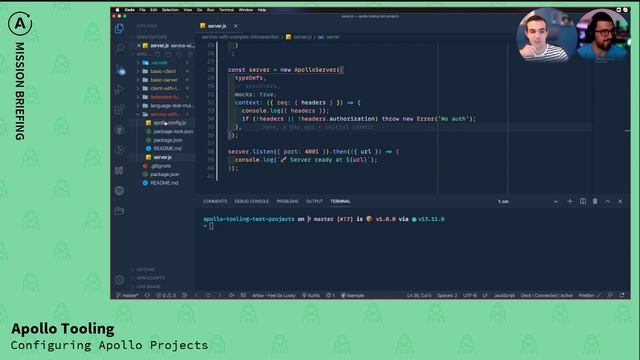Click the server symbol breadcrumb

tap(329, 37)
